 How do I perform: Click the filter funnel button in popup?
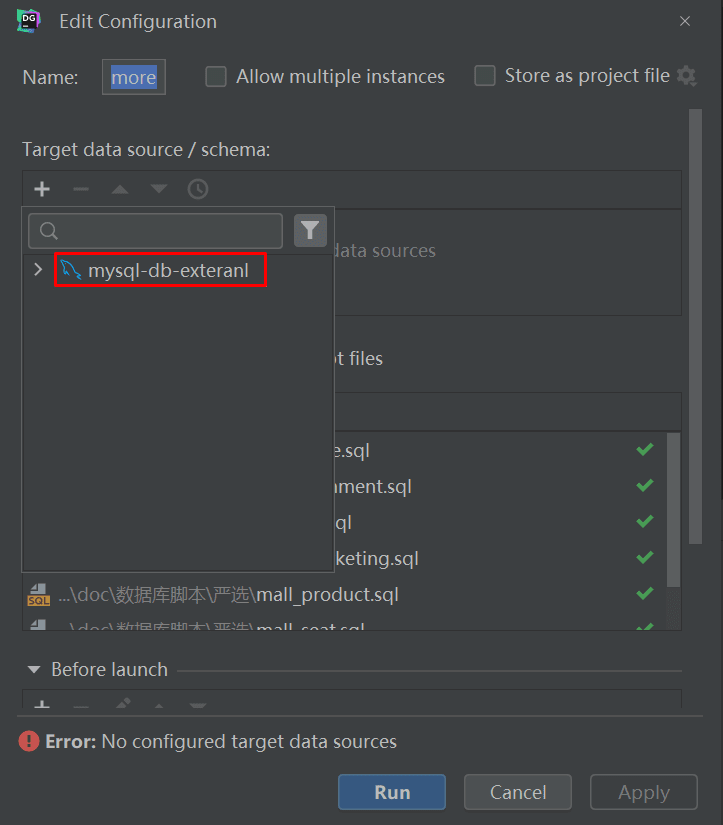(310, 230)
